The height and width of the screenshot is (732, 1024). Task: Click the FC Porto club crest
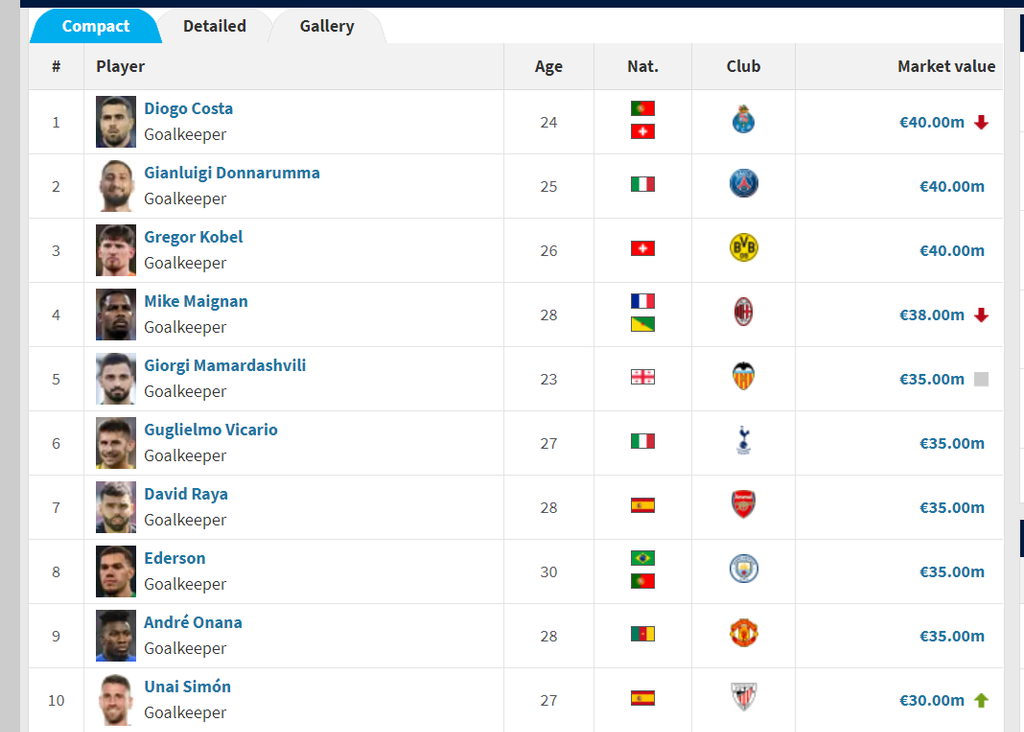click(x=743, y=121)
